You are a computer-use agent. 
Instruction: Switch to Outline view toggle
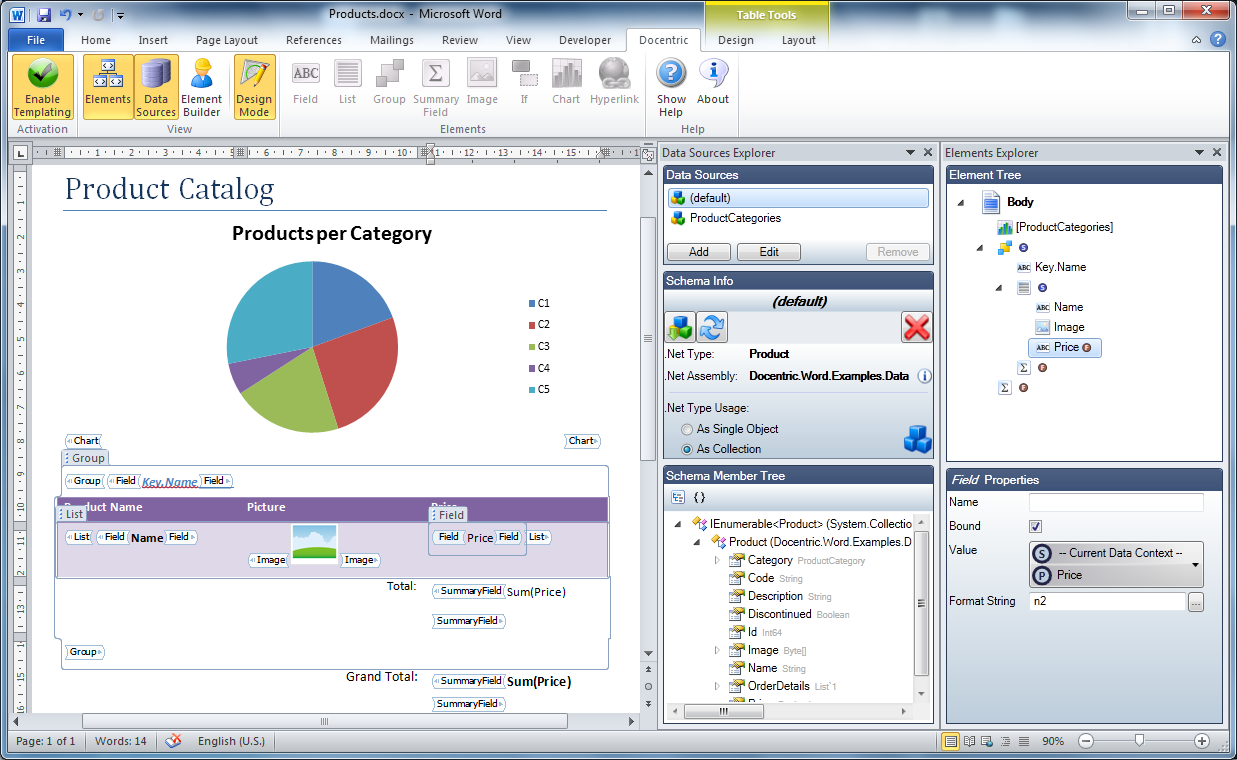(1005, 741)
